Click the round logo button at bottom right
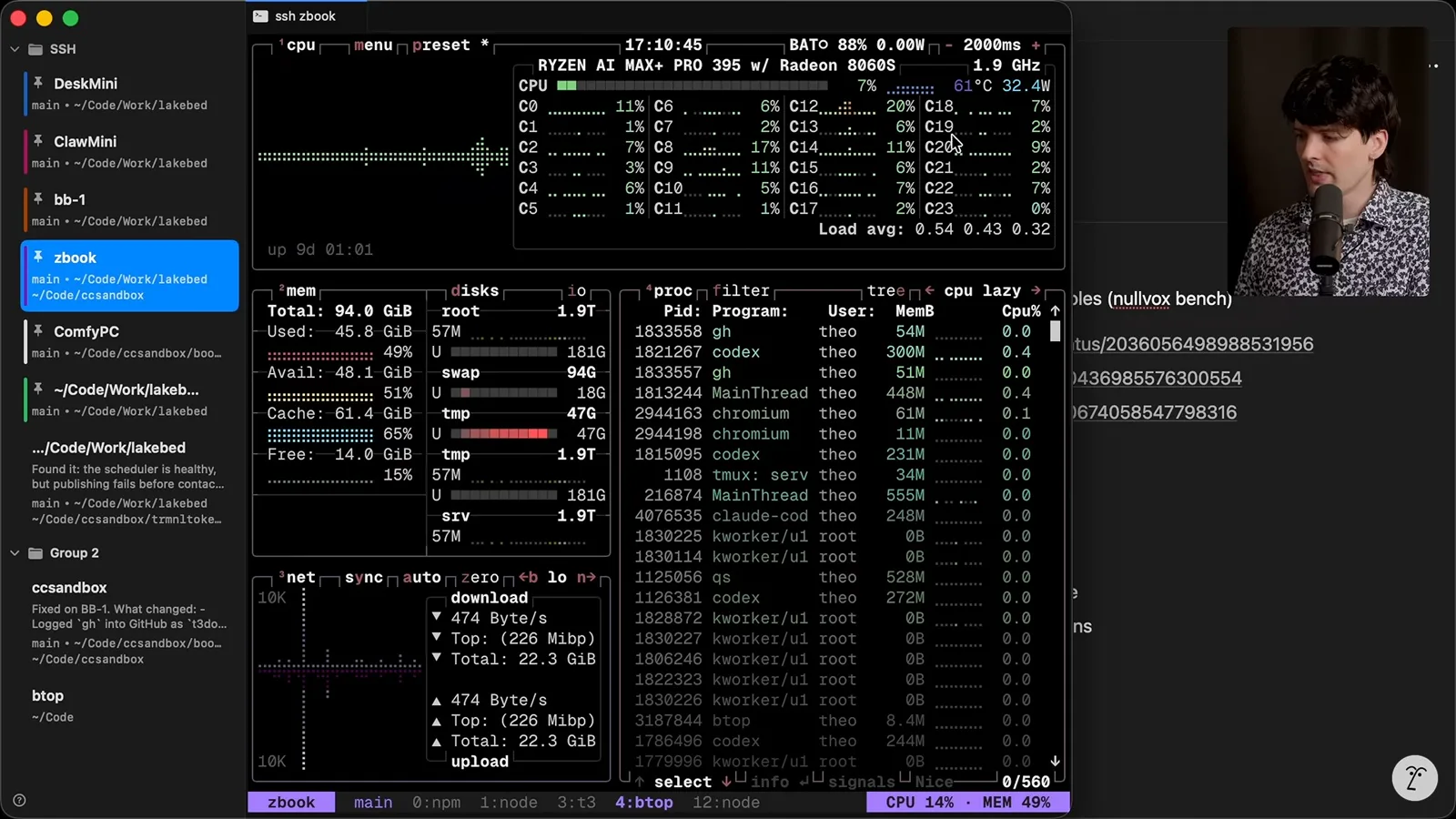The width and height of the screenshot is (1456, 819). (x=1414, y=778)
